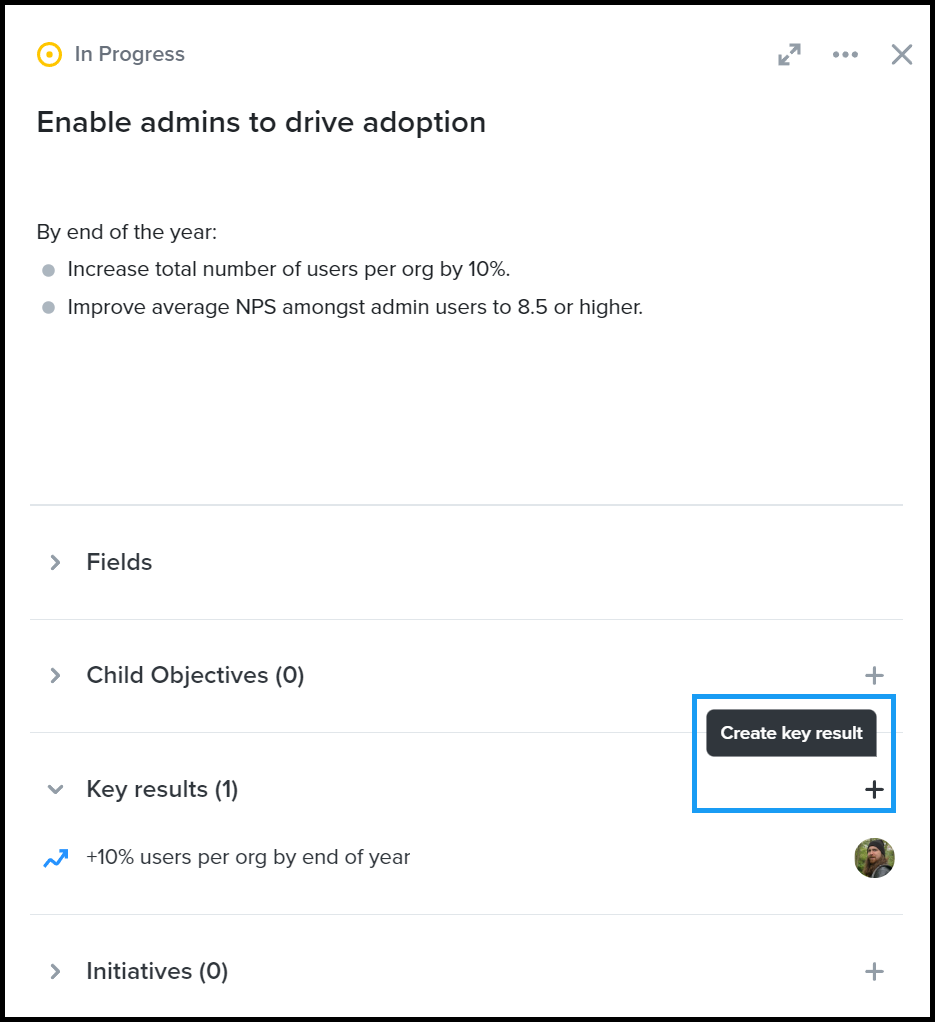Image resolution: width=935 pixels, height=1022 pixels.
Task: Expand the Initiatives section
Action: [56, 971]
